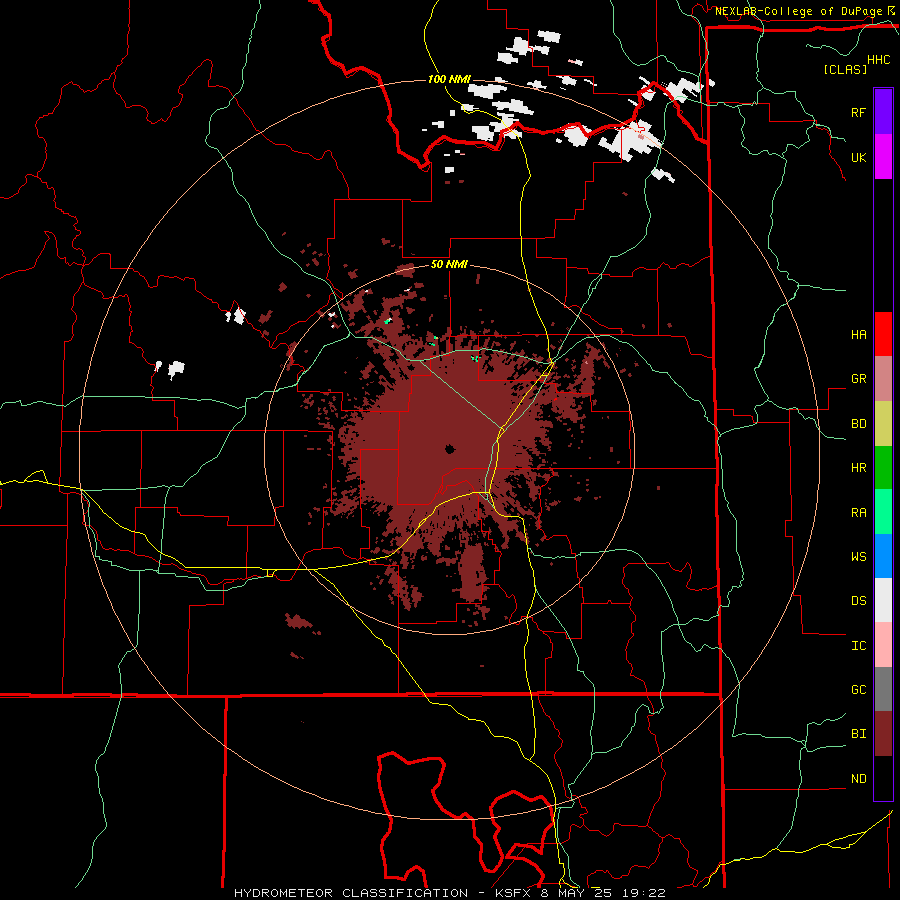Click the brown BI legend swatch
This screenshot has height=900, width=900.
click(x=883, y=734)
